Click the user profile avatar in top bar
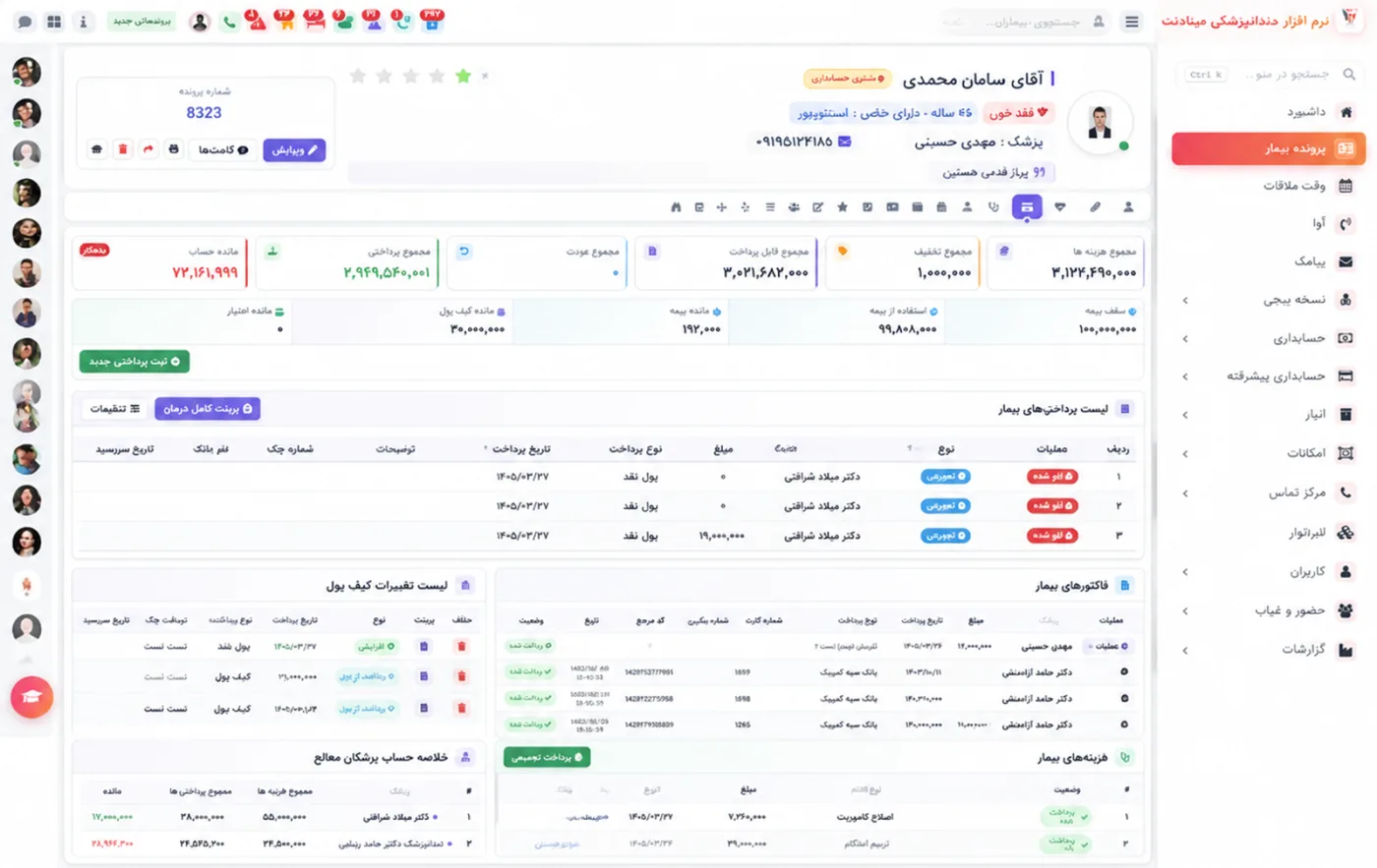The width and height of the screenshot is (1377, 868). point(200,22)
